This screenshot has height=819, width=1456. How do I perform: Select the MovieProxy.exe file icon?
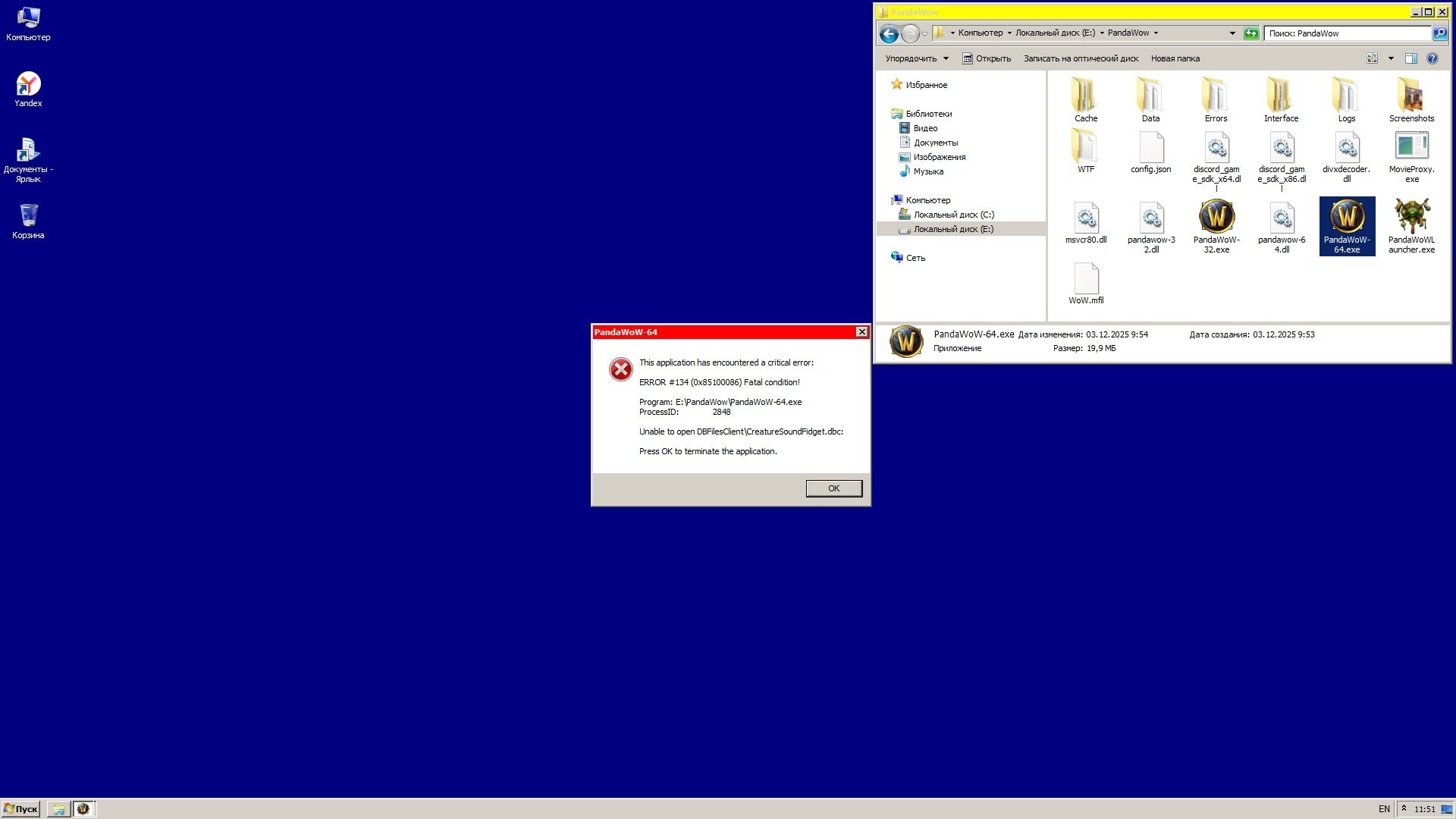point(1411,147)
